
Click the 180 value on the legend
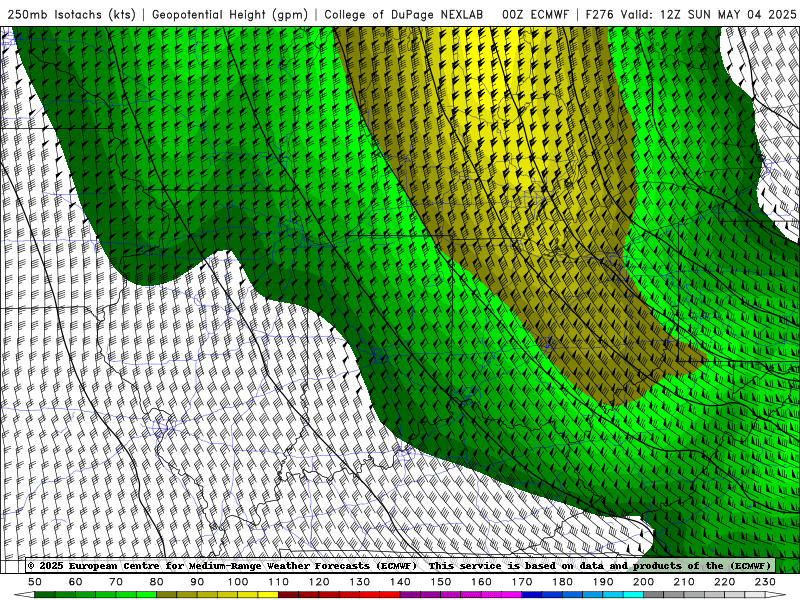(562, 582)
